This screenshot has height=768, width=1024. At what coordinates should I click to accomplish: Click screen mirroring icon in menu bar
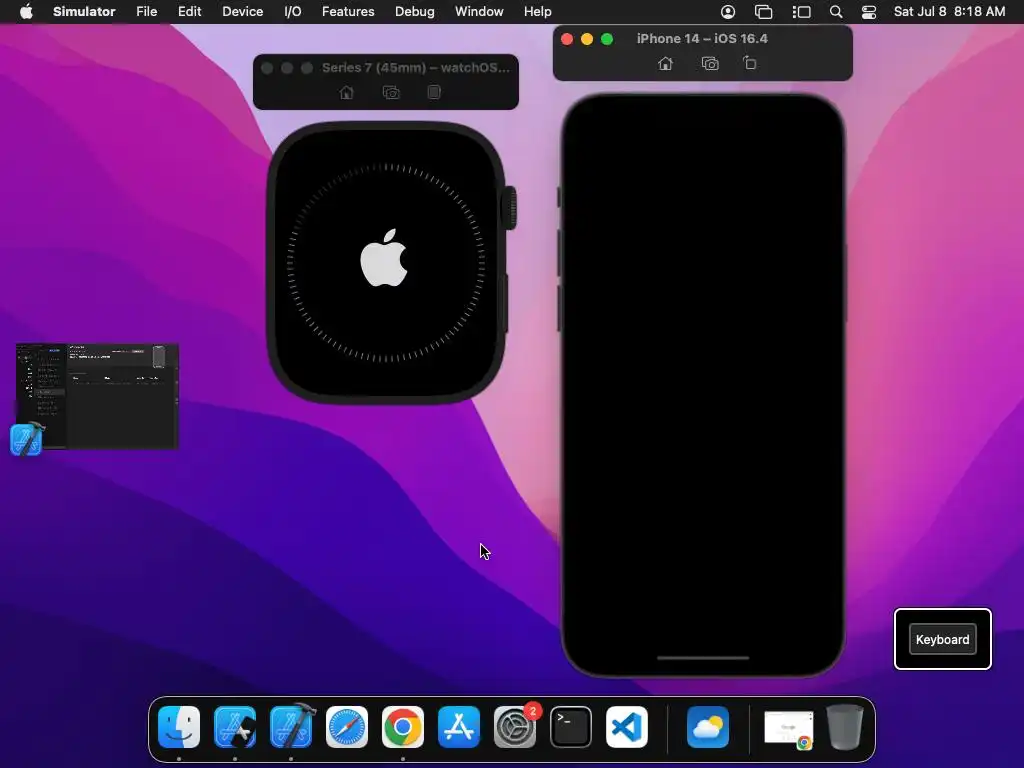tap(763, 12)
